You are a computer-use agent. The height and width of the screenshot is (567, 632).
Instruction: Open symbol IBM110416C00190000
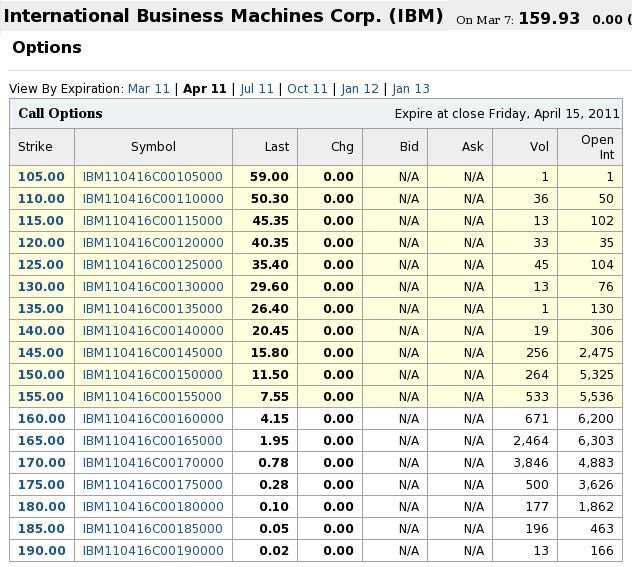coord(153,550)
